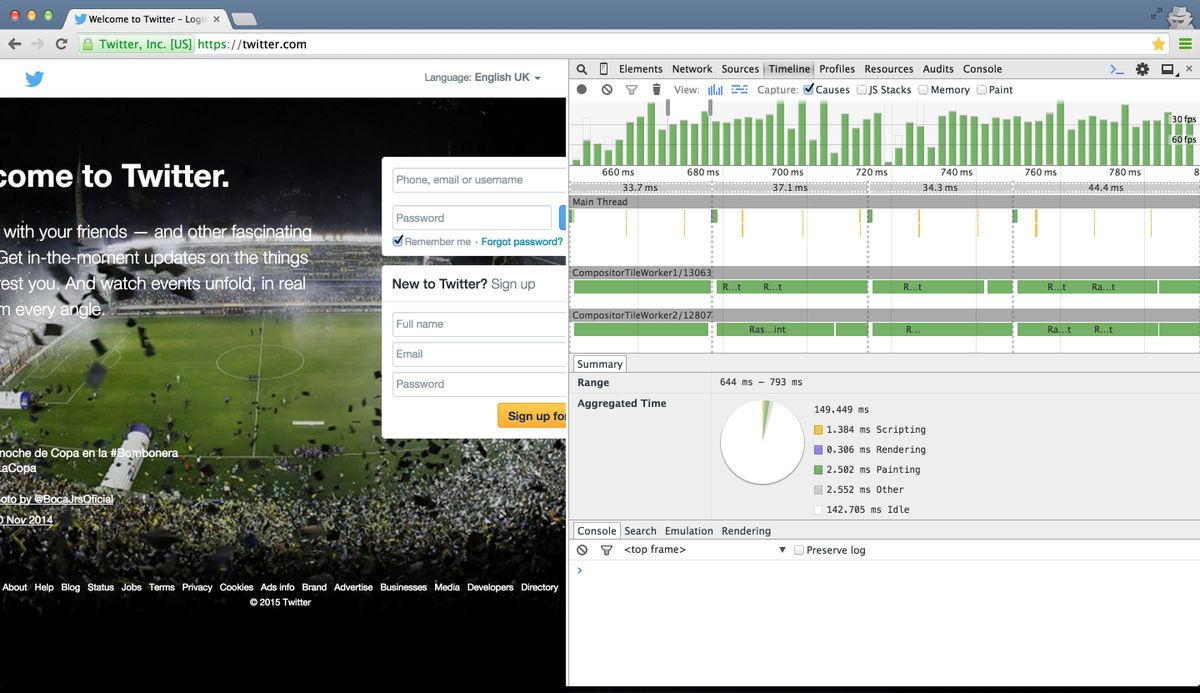Uncheck the Remember me checkbox
Image resolution: width=1200 pixels, height=693 pixels.
click(398, 241)
